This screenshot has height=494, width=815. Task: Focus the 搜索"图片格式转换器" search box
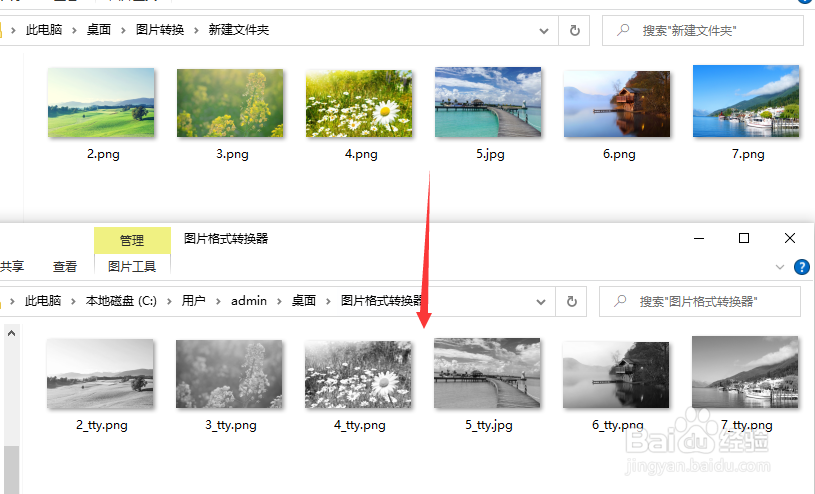(x=700, y=302)
